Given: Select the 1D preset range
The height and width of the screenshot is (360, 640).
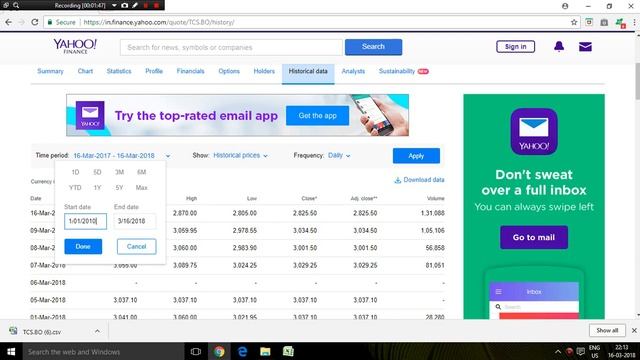Looking at the screenshot, I should [76, 172].
